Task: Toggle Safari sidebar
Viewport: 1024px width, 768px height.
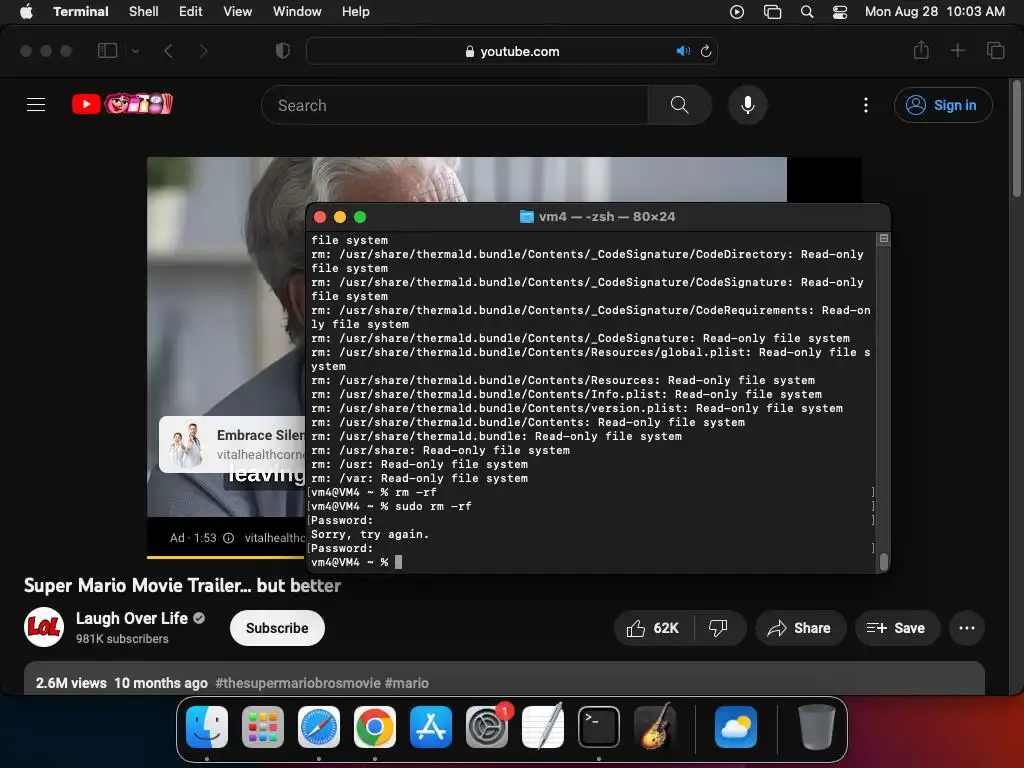Action: point(107,51)
